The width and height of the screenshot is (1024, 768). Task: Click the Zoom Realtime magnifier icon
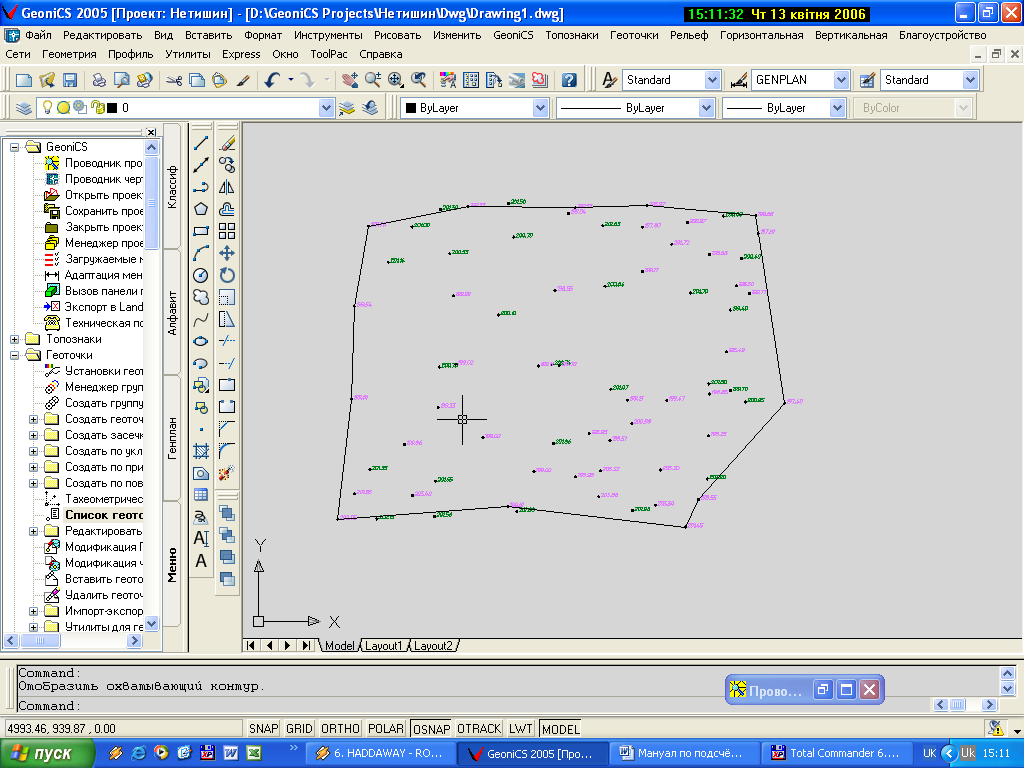pos(373,80)
